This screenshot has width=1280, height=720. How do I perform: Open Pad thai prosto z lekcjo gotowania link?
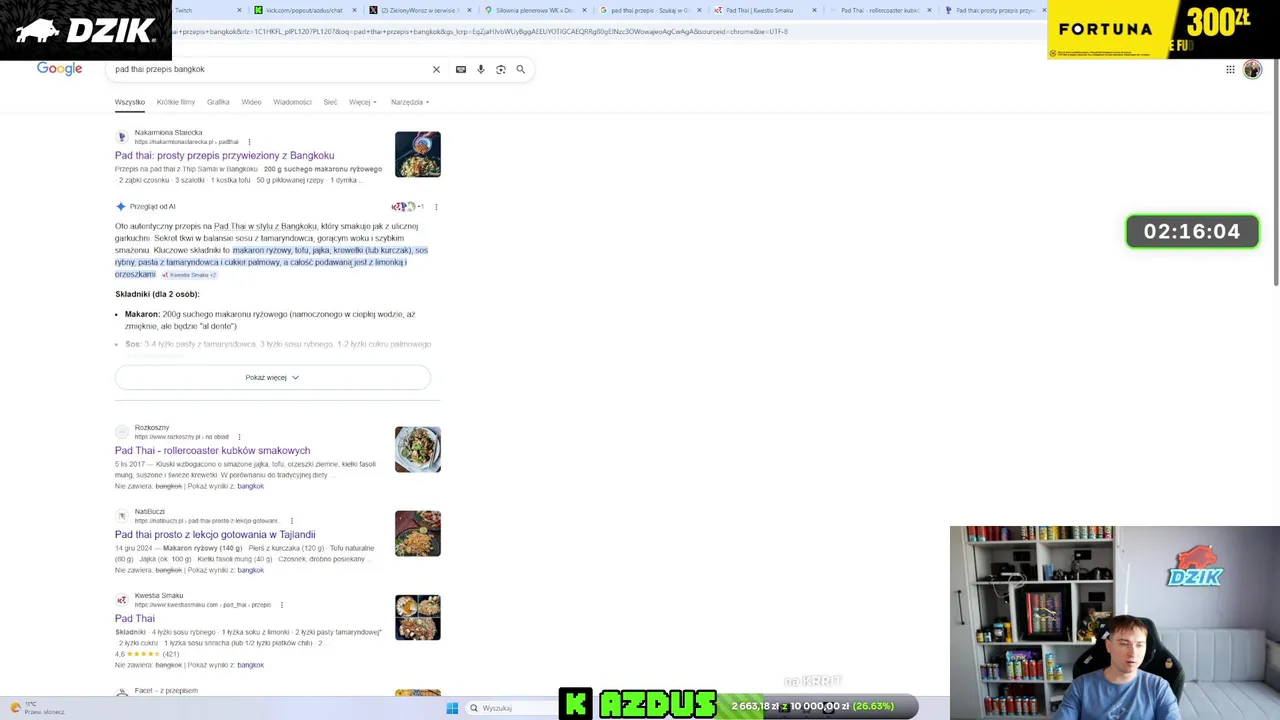point(215,535)
